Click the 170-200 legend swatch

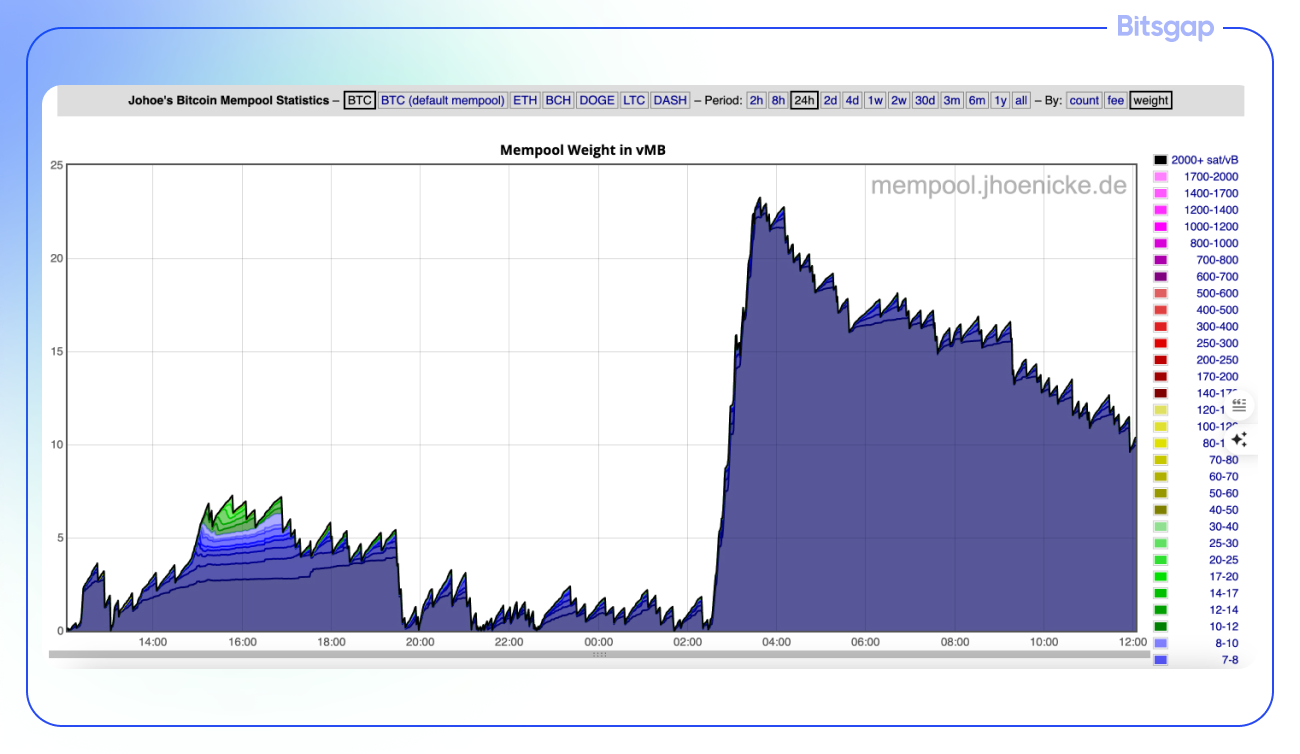coord(1161,376)
